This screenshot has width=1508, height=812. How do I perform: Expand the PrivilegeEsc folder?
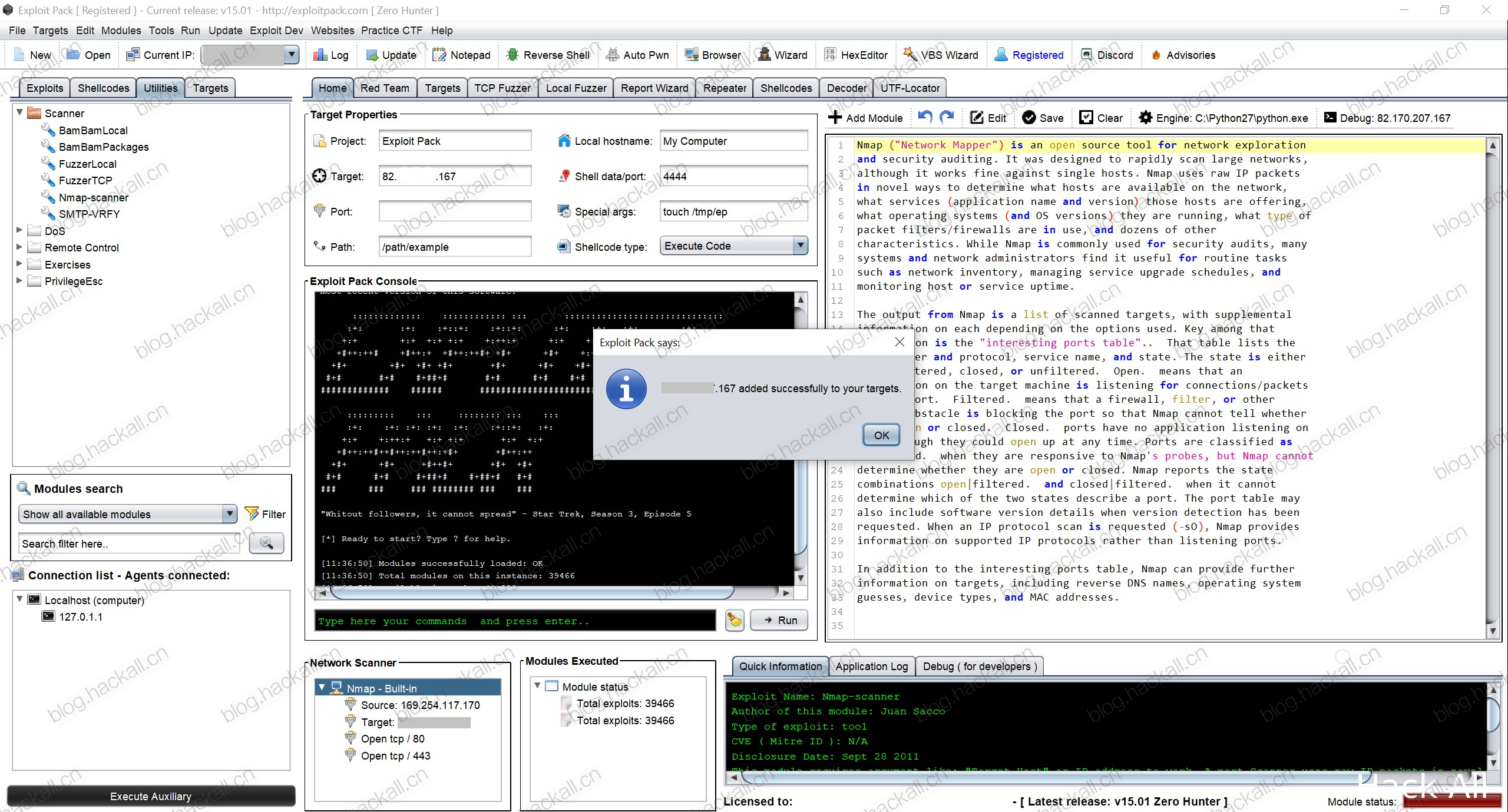[19, 281]
